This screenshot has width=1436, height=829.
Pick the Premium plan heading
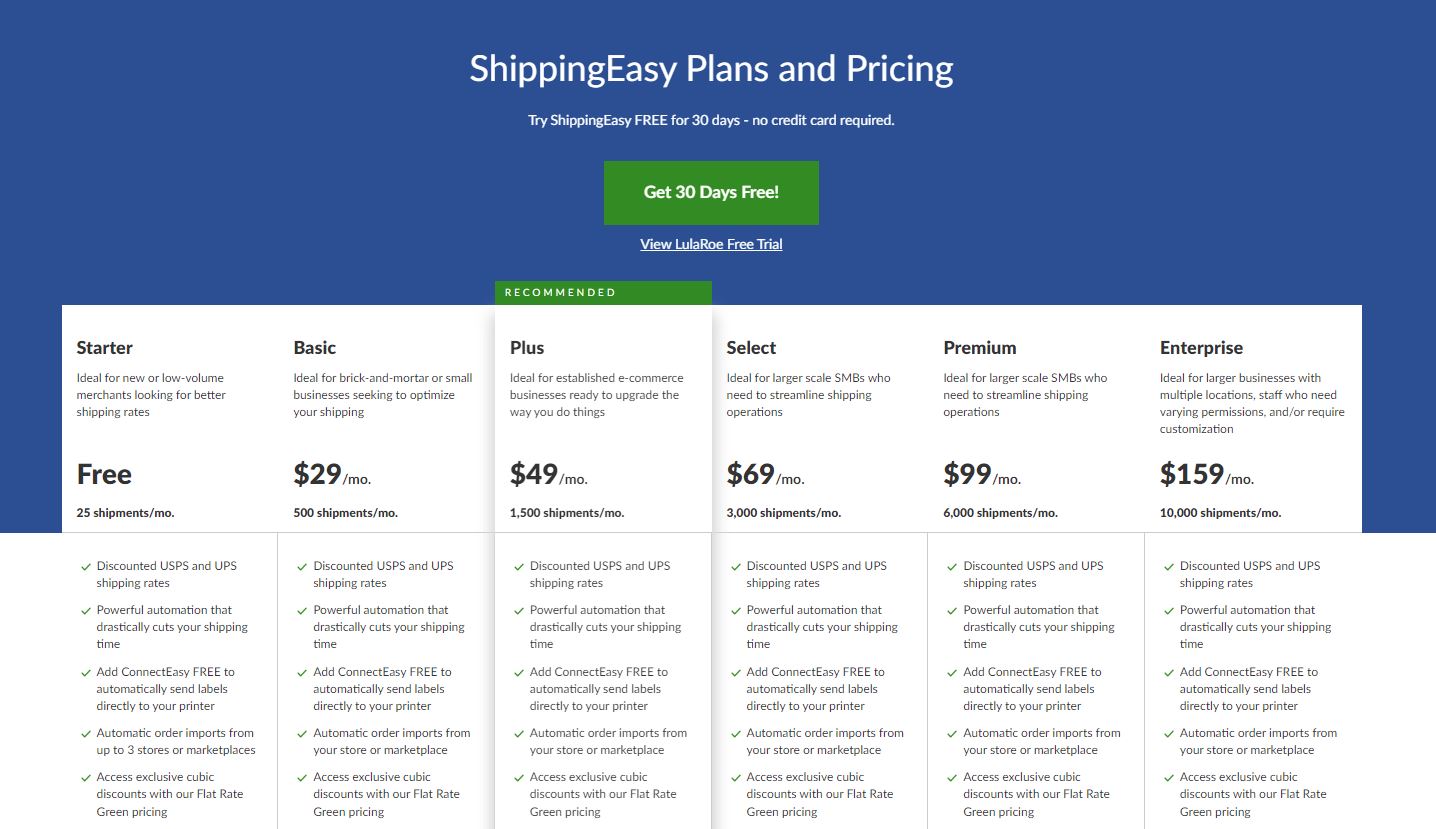pyautogui.click(x=979, y=348)
